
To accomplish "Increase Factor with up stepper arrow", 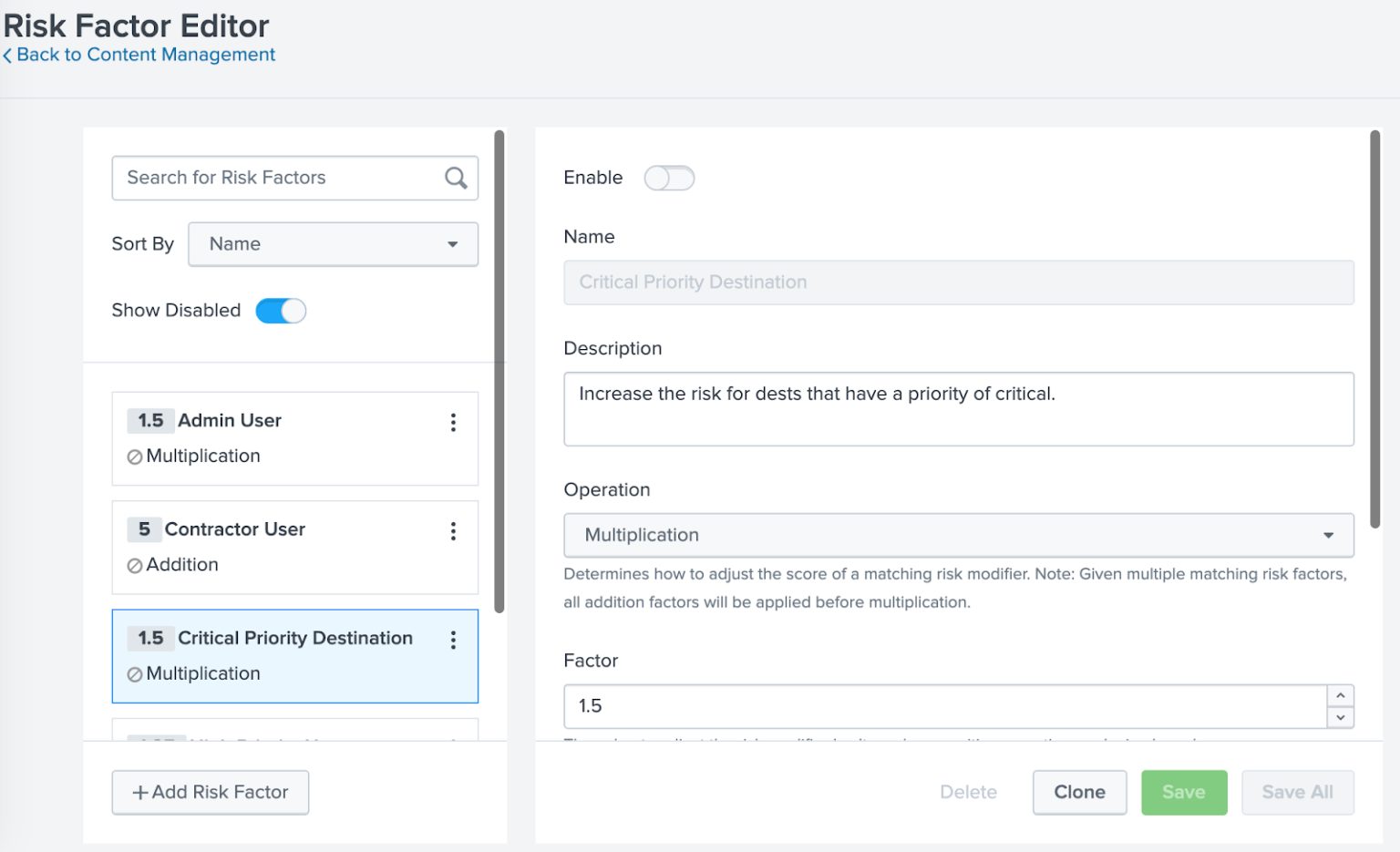I will (1340, 695).
